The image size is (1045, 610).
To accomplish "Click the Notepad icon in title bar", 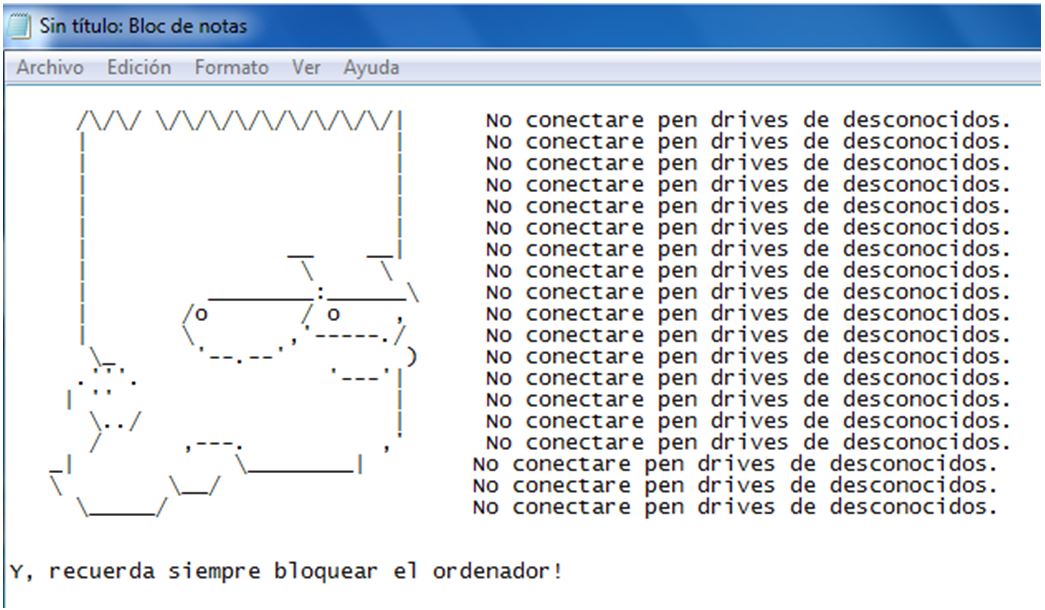I will 19,27.
